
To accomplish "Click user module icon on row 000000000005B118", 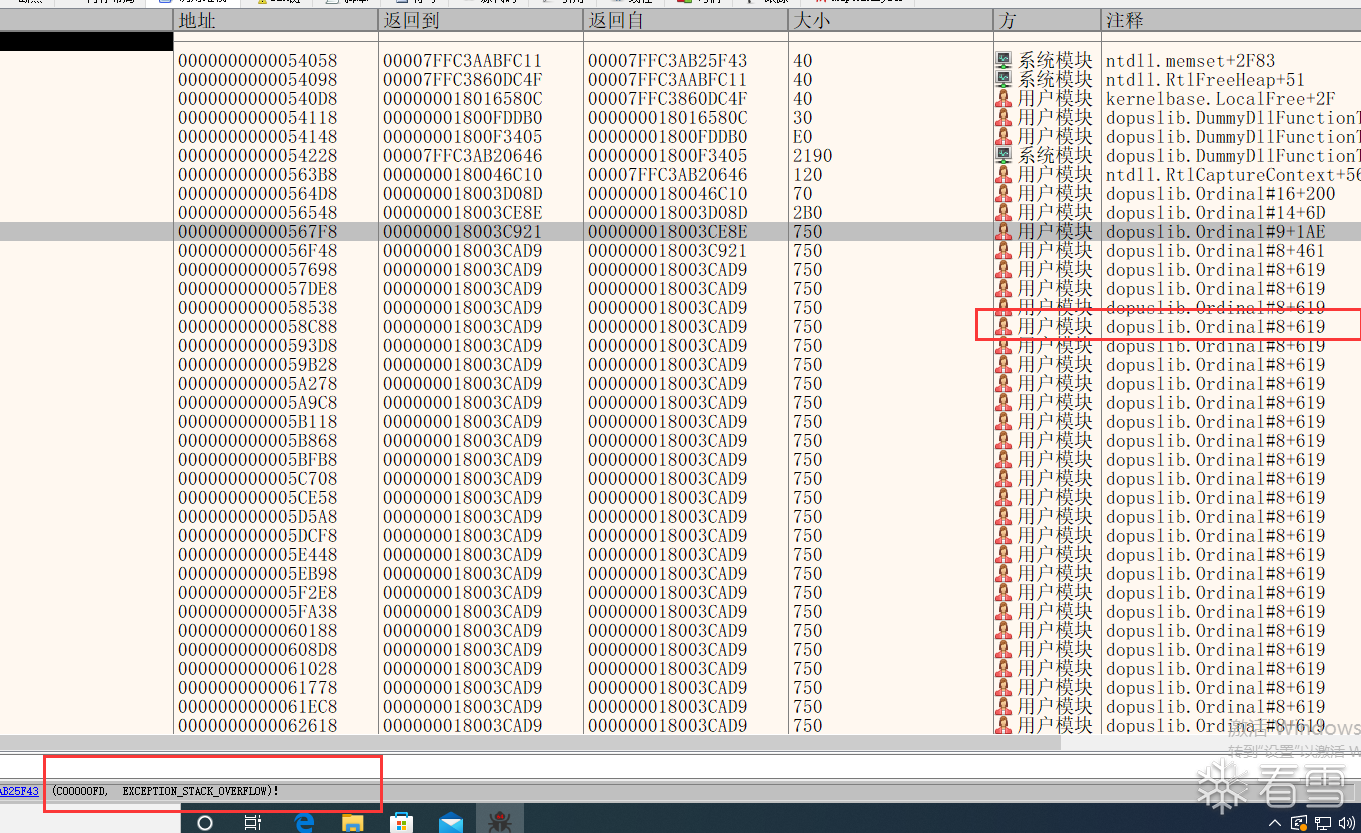I will tap(1004, 422).
